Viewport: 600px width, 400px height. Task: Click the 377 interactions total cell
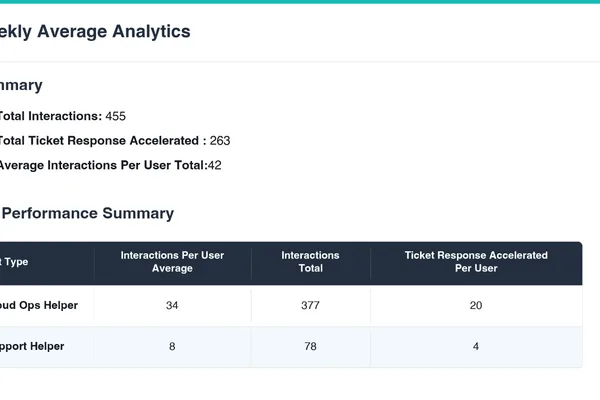click(310, 305)
